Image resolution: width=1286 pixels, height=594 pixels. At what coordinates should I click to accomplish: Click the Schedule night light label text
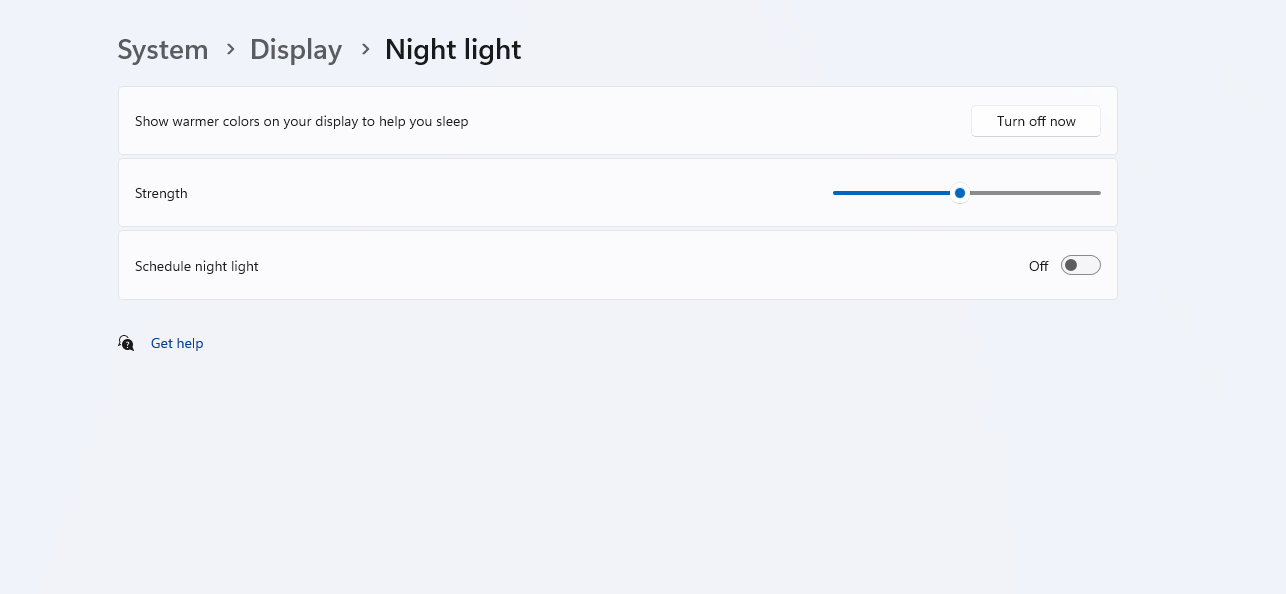(197, 266)
